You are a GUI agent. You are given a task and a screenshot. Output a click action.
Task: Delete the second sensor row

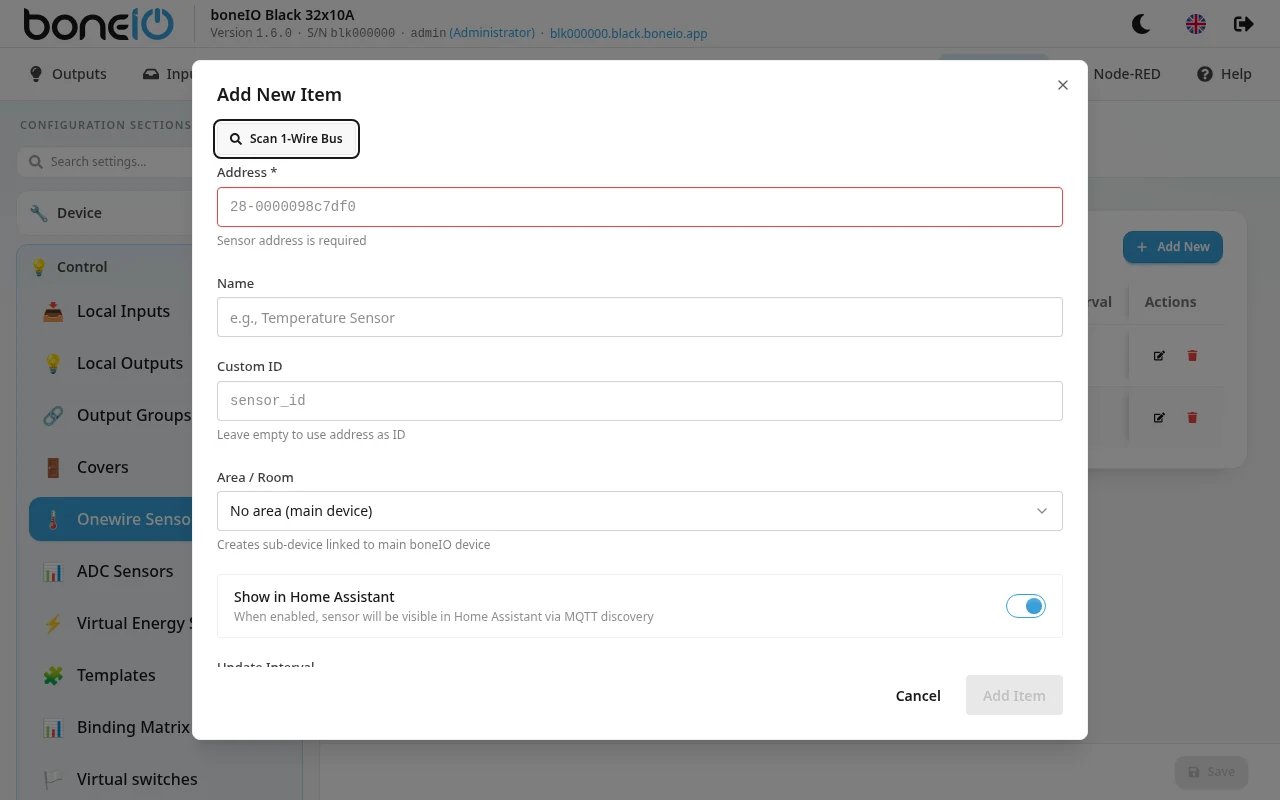tap(1192, 417)
